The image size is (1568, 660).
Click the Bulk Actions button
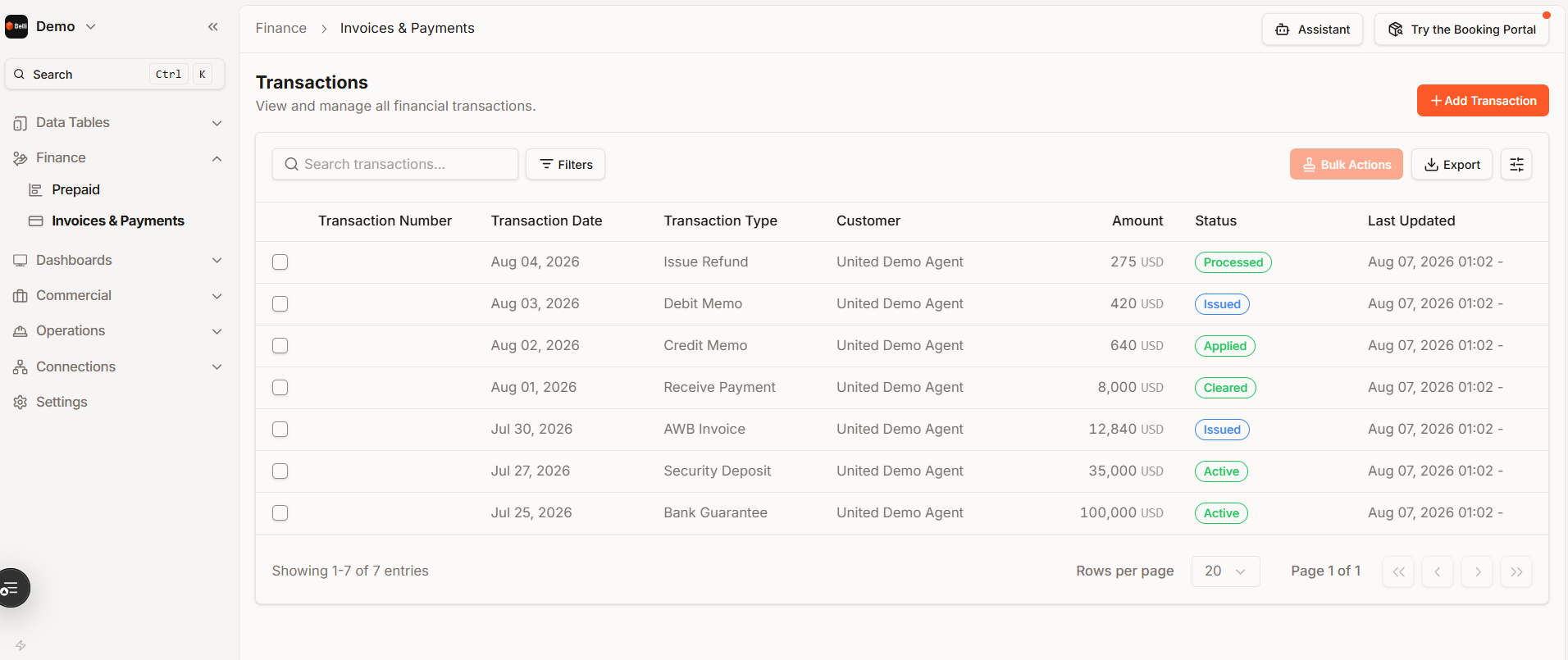pos(1347,165)
